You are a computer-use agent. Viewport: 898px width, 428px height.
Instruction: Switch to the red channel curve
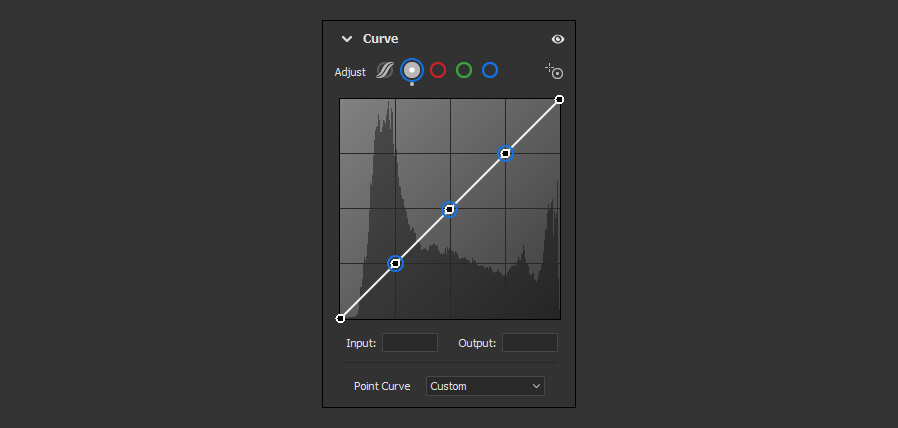coord(438,70)
